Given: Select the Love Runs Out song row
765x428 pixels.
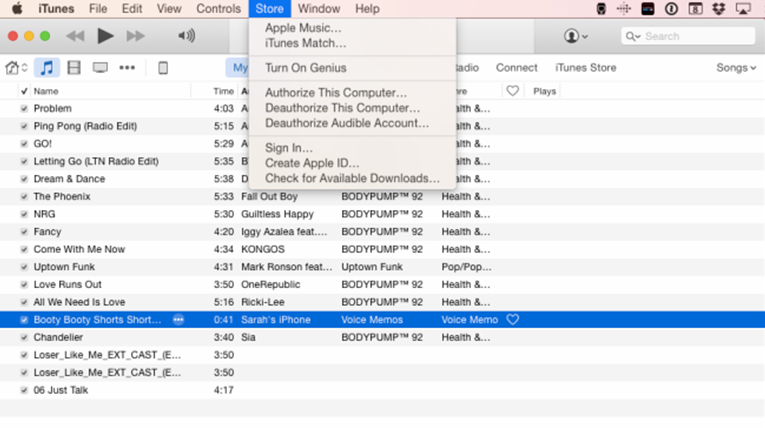Looking at the screenshot, I should [382, 285].
